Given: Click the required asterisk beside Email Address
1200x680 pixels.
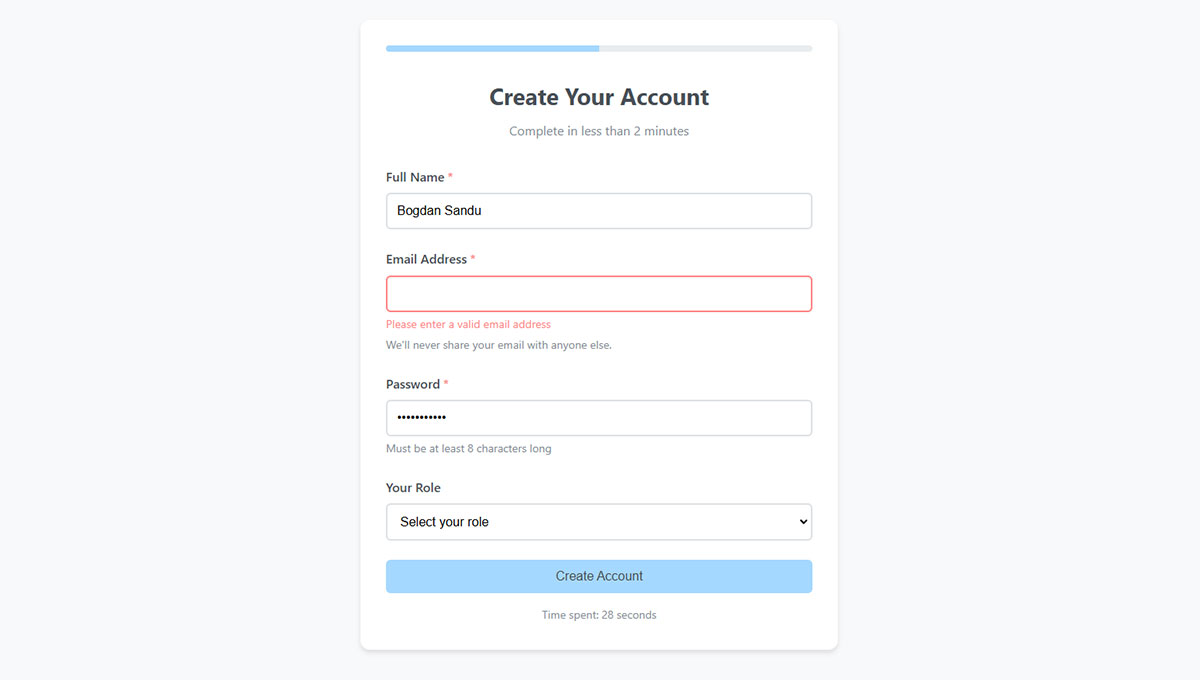Looking at the screenshot, I should (x=473, y=259).
